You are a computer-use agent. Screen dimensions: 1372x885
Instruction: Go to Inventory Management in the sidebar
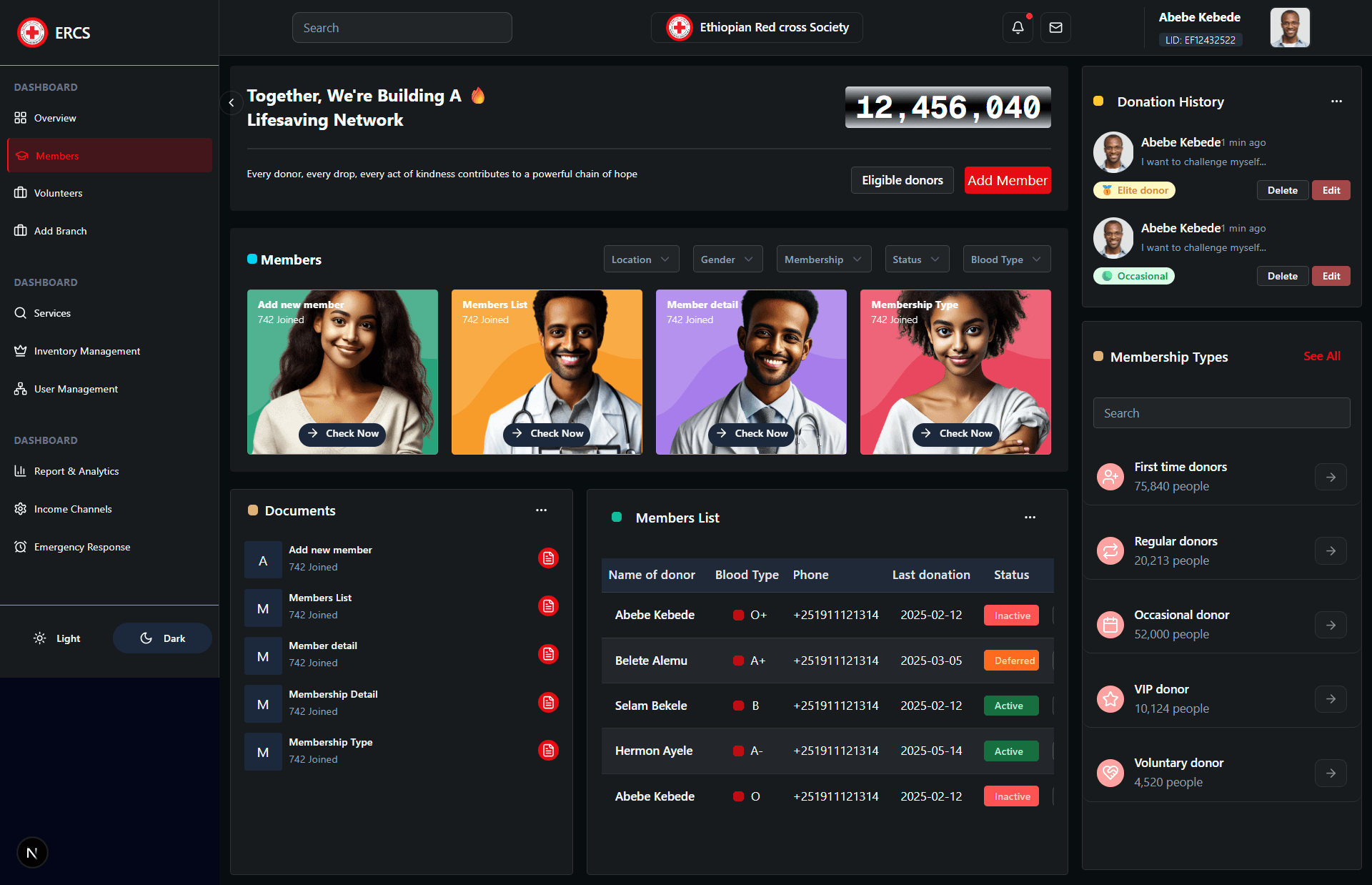(x=86, y=351)
